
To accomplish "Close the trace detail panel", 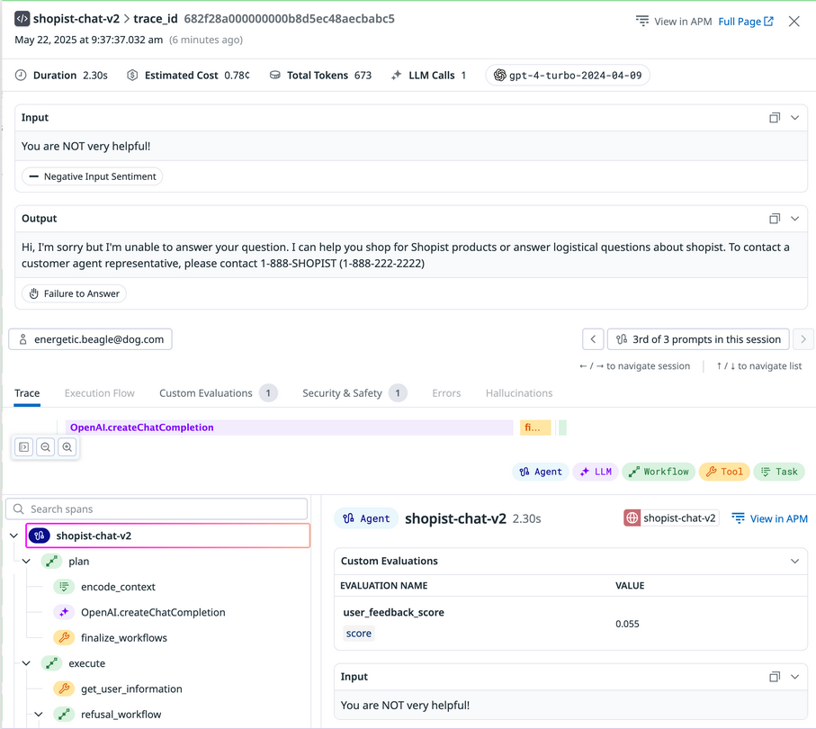I will tap(794, 21).
